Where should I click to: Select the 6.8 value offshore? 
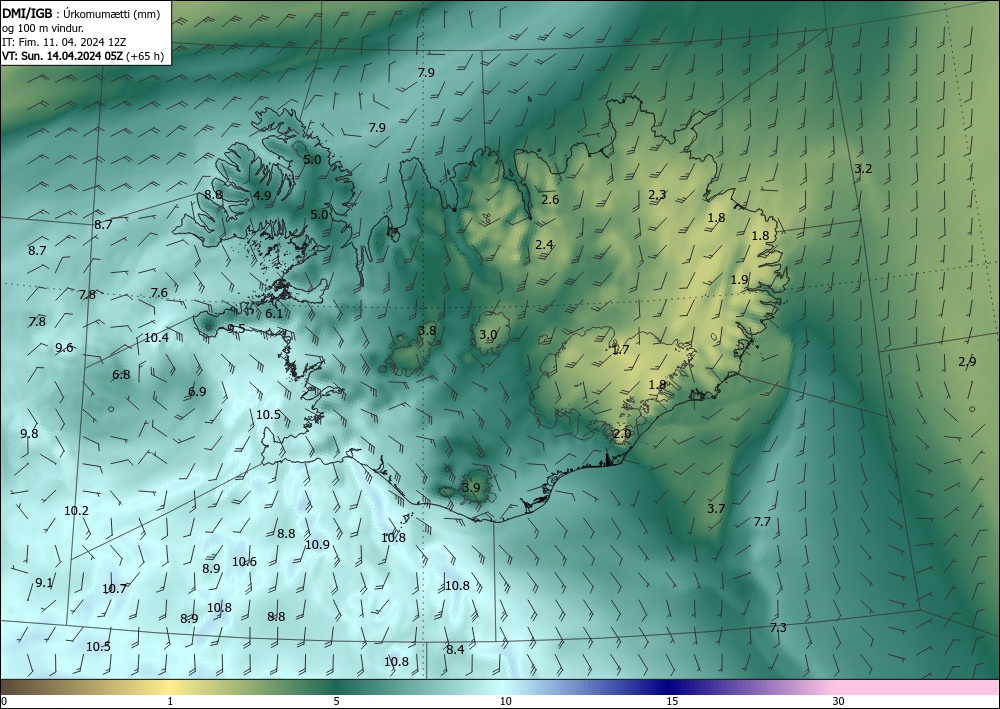coord(121,375)
